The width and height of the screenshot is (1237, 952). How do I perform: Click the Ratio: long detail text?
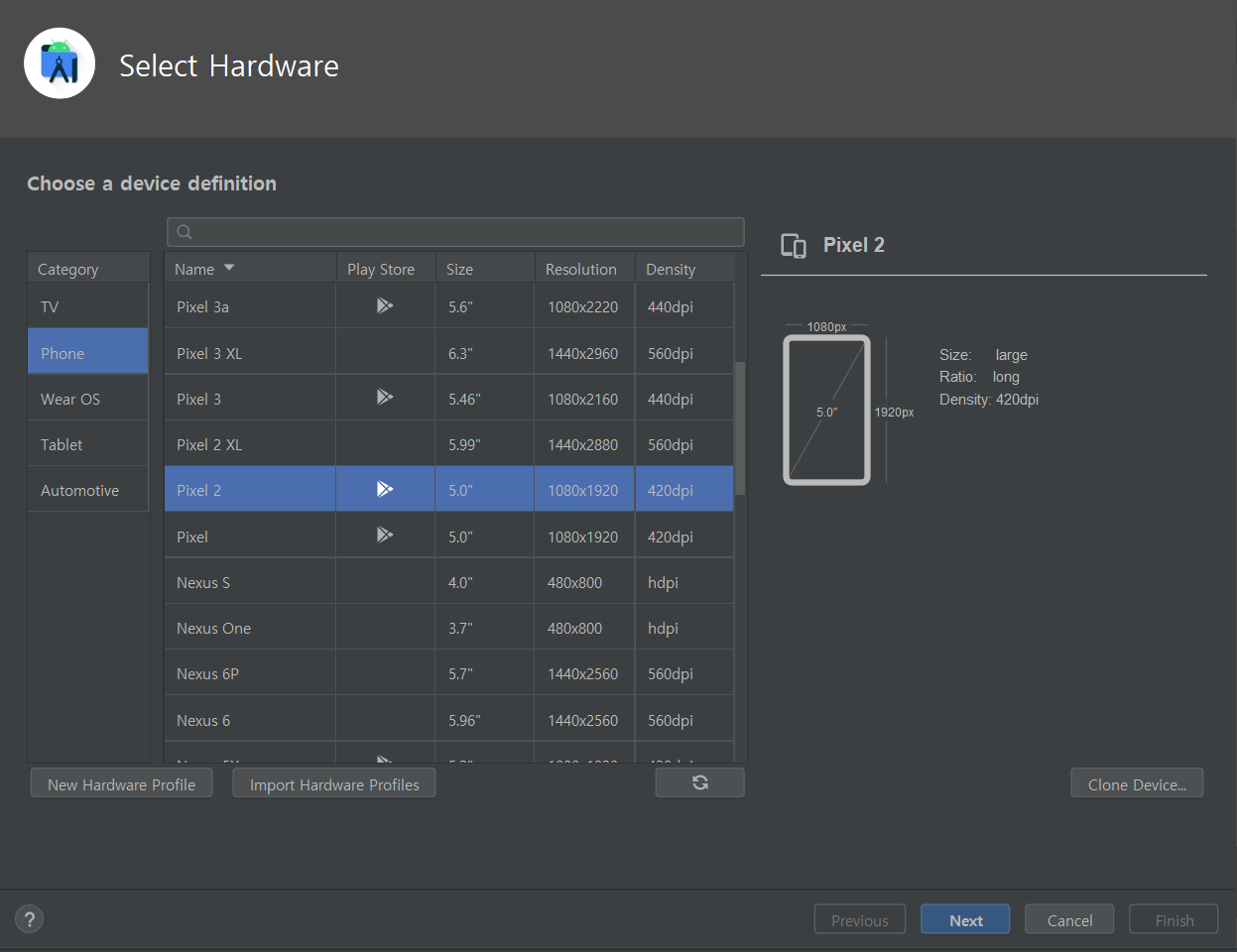click(979, 377)
